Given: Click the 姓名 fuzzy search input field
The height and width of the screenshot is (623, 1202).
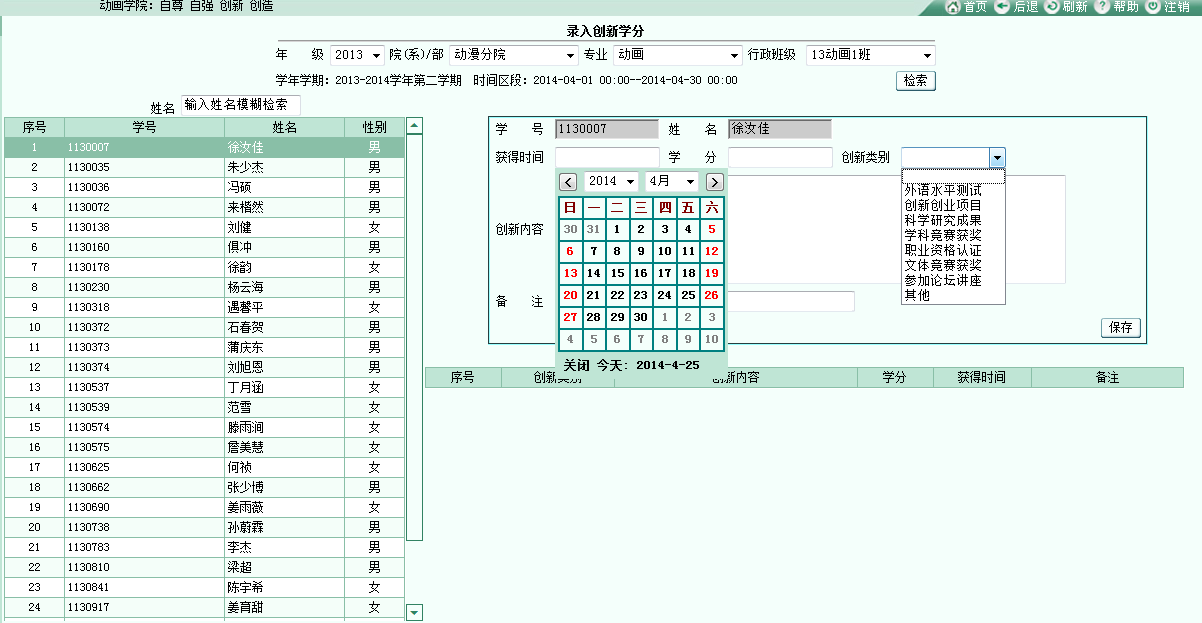Looking at the screenshot, I should tap(240, 104).
